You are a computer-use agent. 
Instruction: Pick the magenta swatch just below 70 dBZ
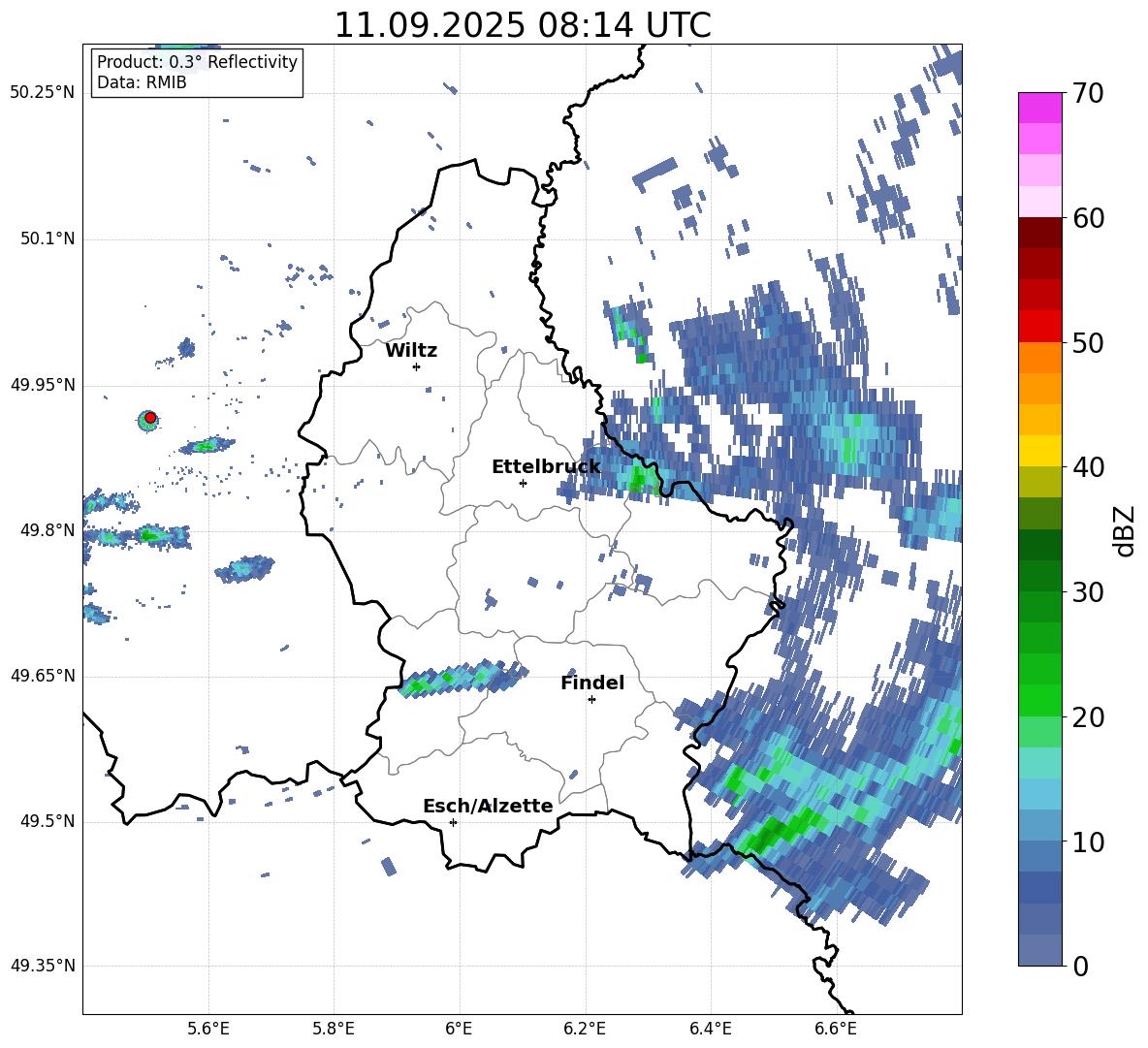click(1039, 108)
